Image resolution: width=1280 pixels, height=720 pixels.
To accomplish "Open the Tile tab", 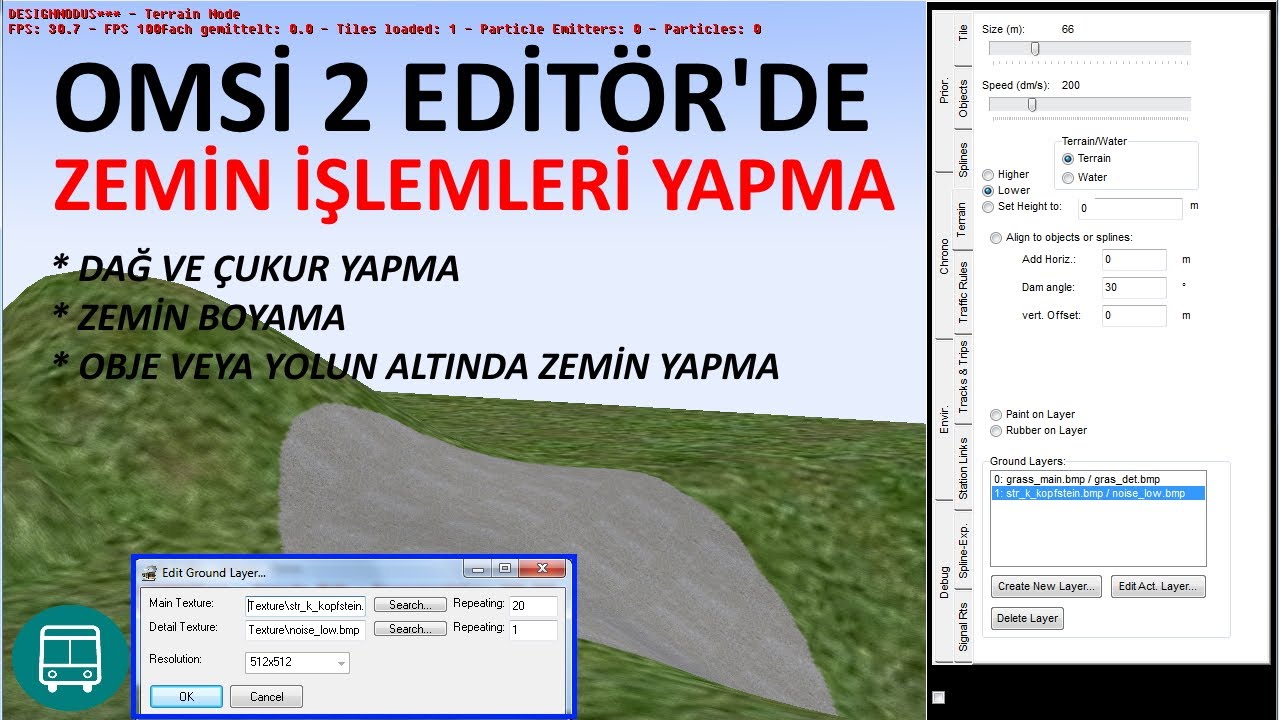I will (x=963, y=33).
